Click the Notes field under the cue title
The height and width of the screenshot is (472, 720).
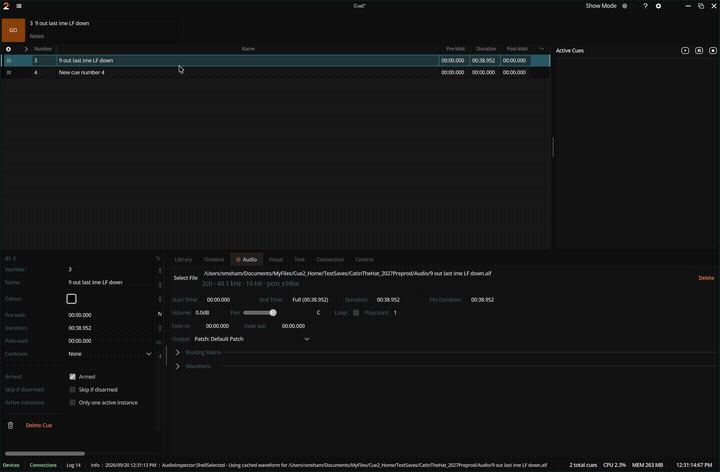point(102,36)
